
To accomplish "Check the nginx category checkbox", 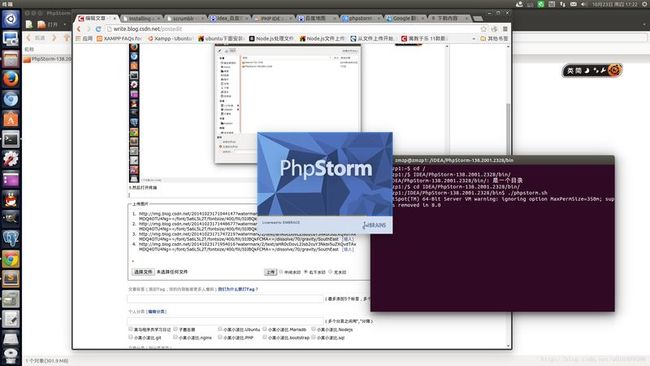I will 175,337.
